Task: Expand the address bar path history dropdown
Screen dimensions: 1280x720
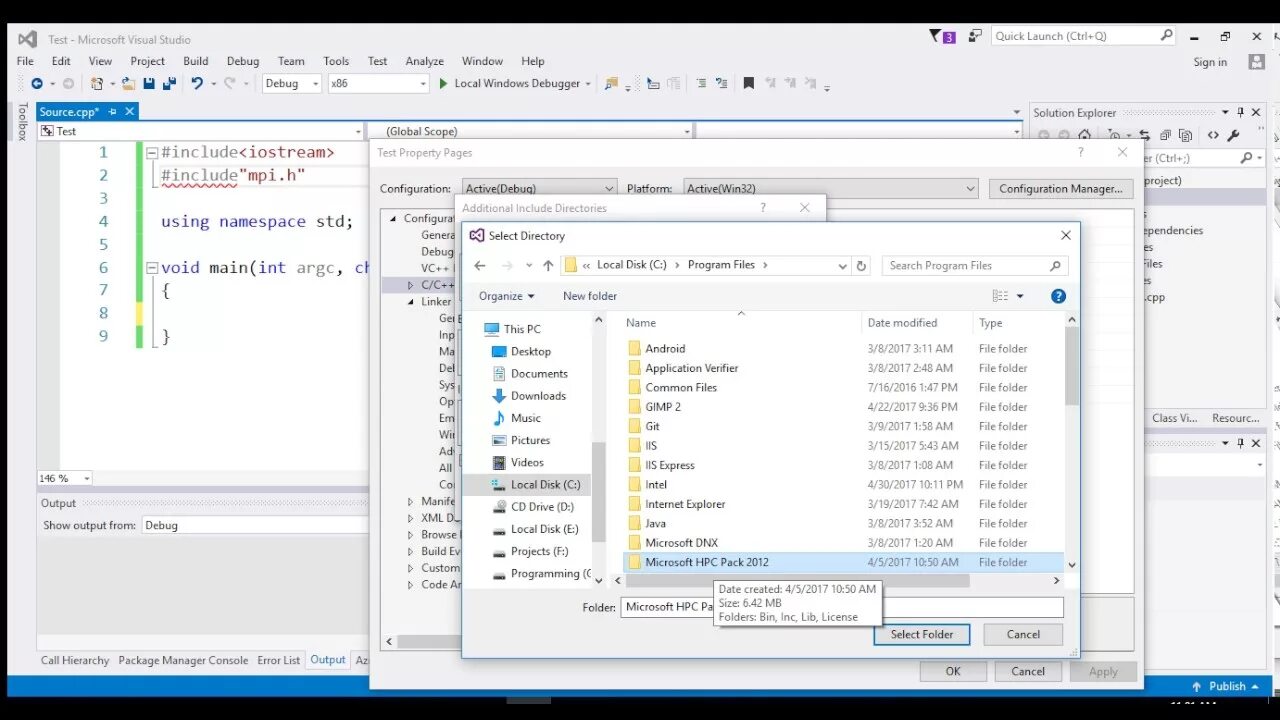Action: (x=842, y=266)
